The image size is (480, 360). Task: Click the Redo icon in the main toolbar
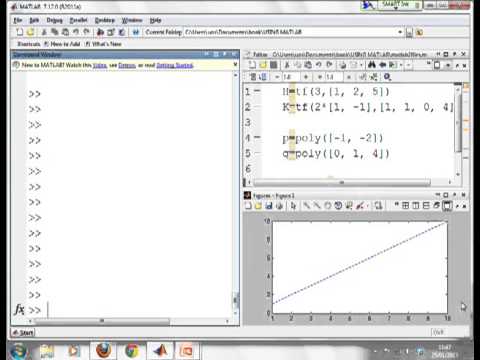click(86, 32)
